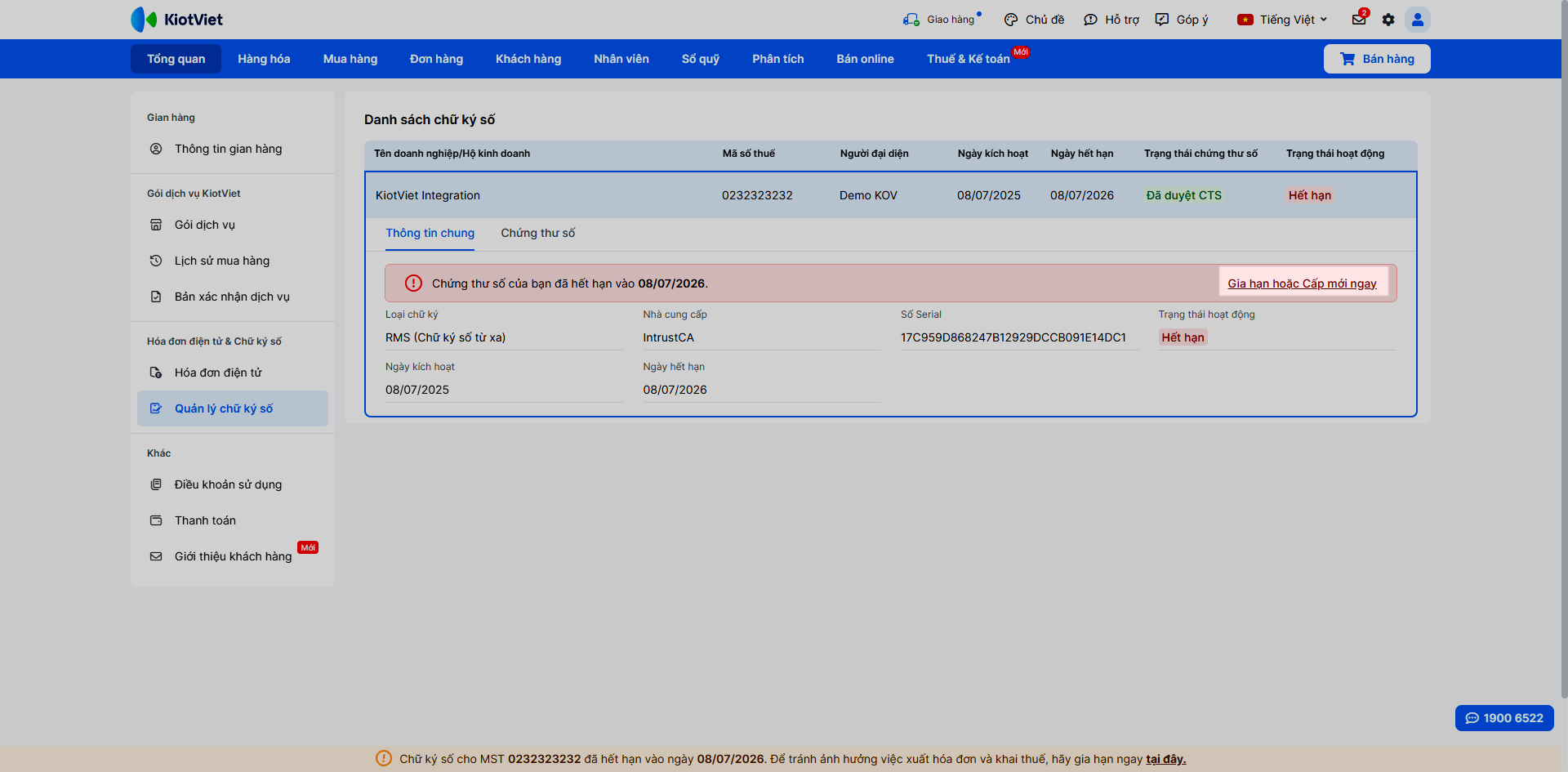Open the Thuế & Kế toán menu
Viewport: 1568px width, 772px height.
tap(969, 59)
